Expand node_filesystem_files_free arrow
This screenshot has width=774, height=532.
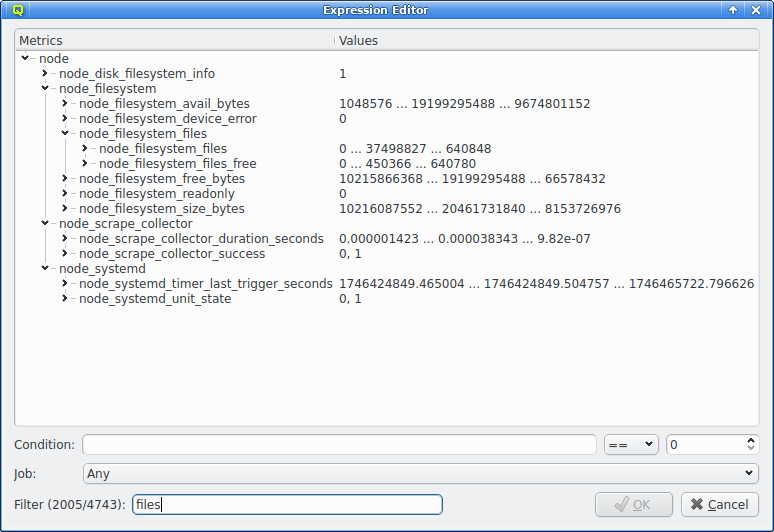pos(85,163)
